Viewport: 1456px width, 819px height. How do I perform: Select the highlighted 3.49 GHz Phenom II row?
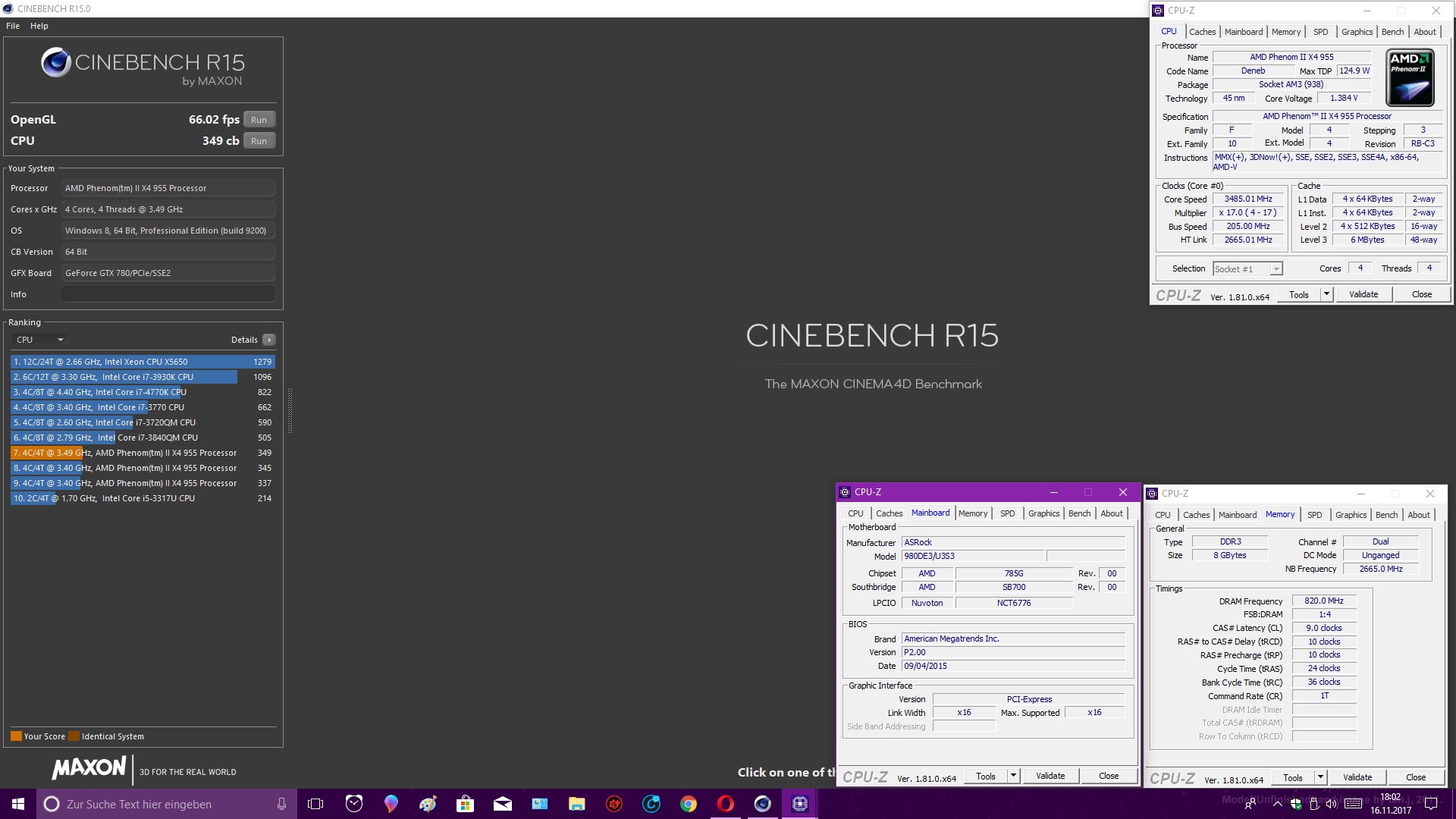[143, 453]
